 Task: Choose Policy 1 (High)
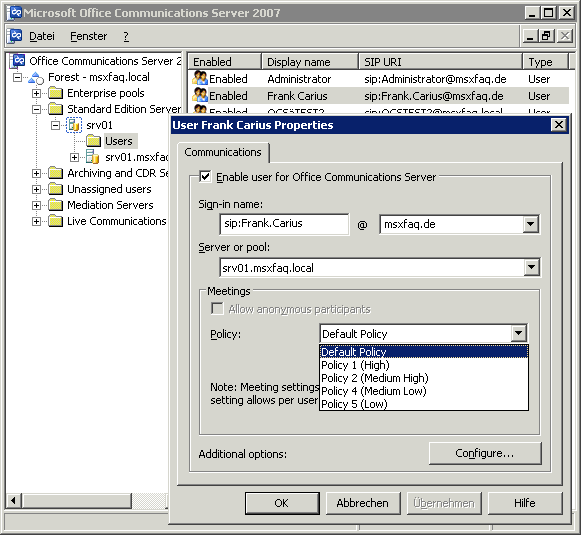[424, 365]
